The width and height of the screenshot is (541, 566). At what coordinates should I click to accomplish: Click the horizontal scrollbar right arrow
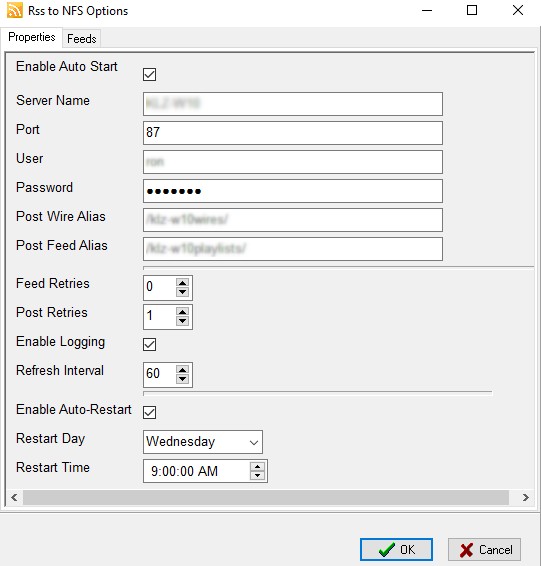tap(525, 498)
